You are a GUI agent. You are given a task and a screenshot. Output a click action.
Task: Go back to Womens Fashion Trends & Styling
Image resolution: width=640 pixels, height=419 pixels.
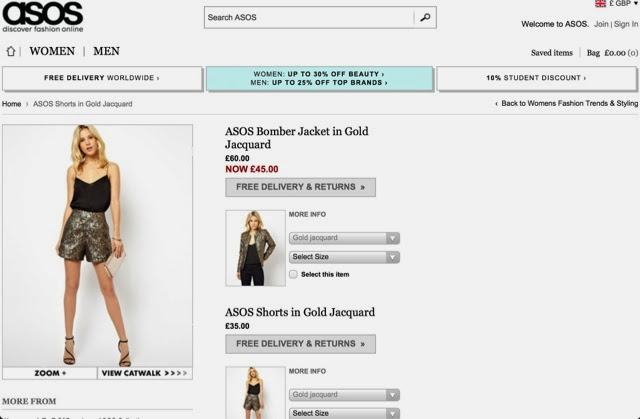[567, 103]
